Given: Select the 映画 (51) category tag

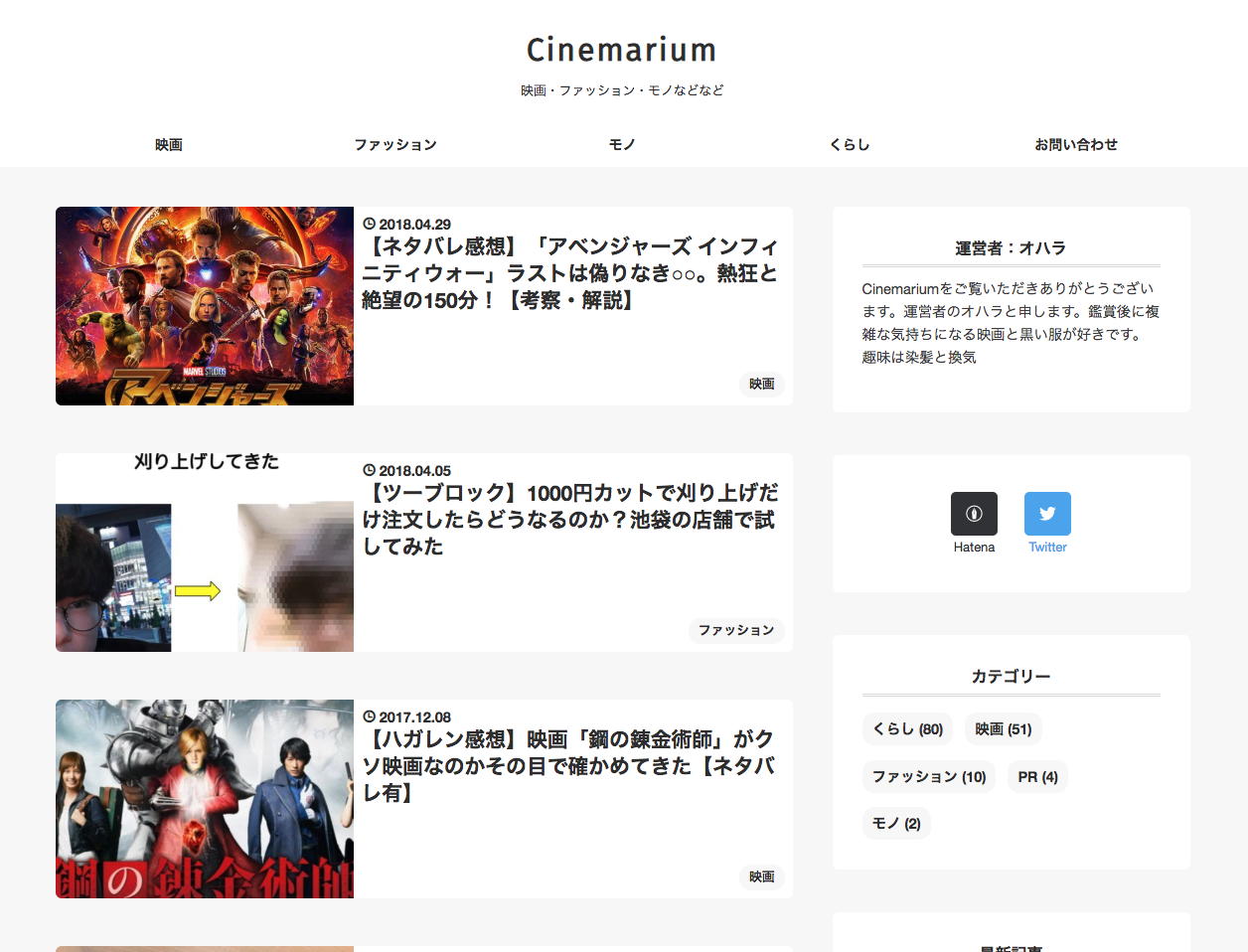Looking at the screenshot, I should point(1004,728).
